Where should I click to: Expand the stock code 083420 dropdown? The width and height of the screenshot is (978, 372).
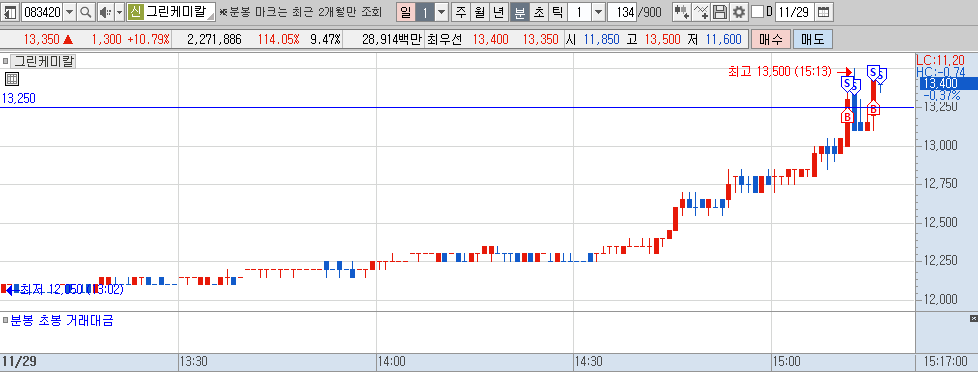69,12
